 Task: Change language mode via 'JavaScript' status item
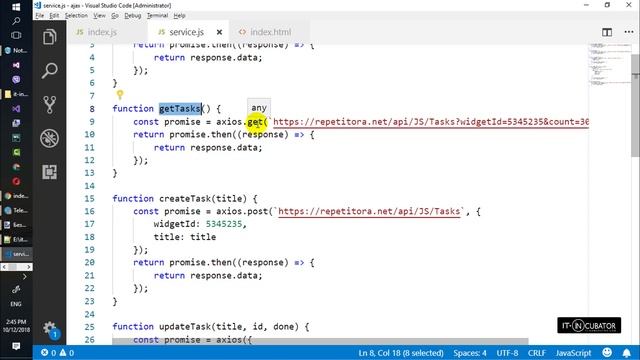click(573, 353)
